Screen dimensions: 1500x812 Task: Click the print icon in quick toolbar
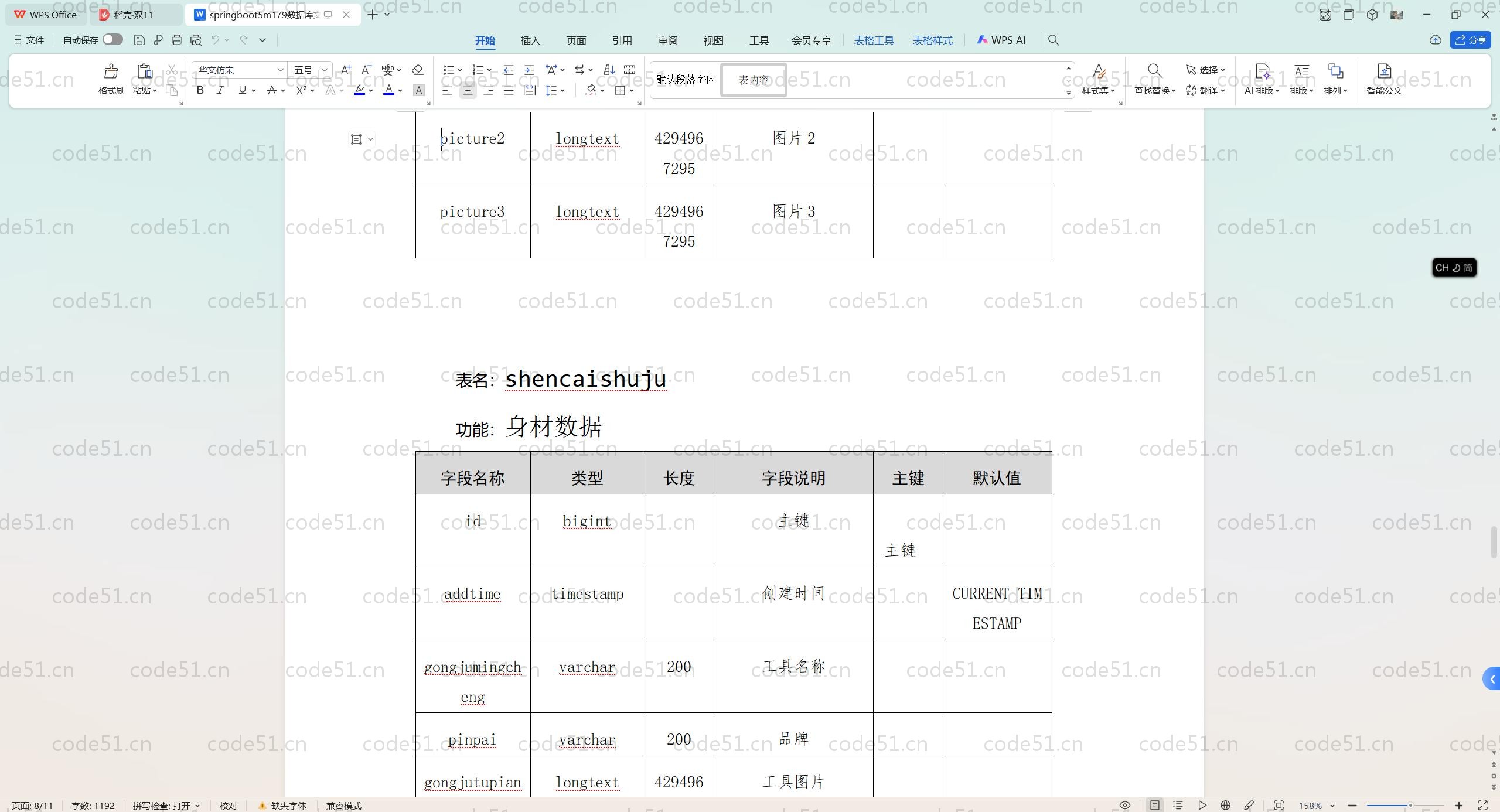(177, 40)
